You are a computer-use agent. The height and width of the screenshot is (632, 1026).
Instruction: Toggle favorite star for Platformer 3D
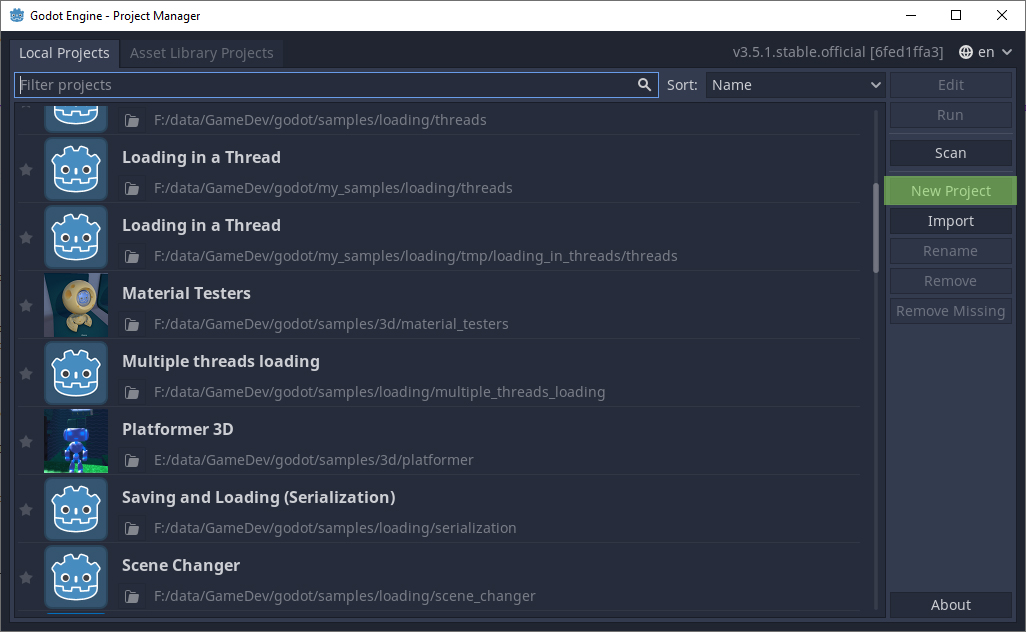click(x=26, y=442)
